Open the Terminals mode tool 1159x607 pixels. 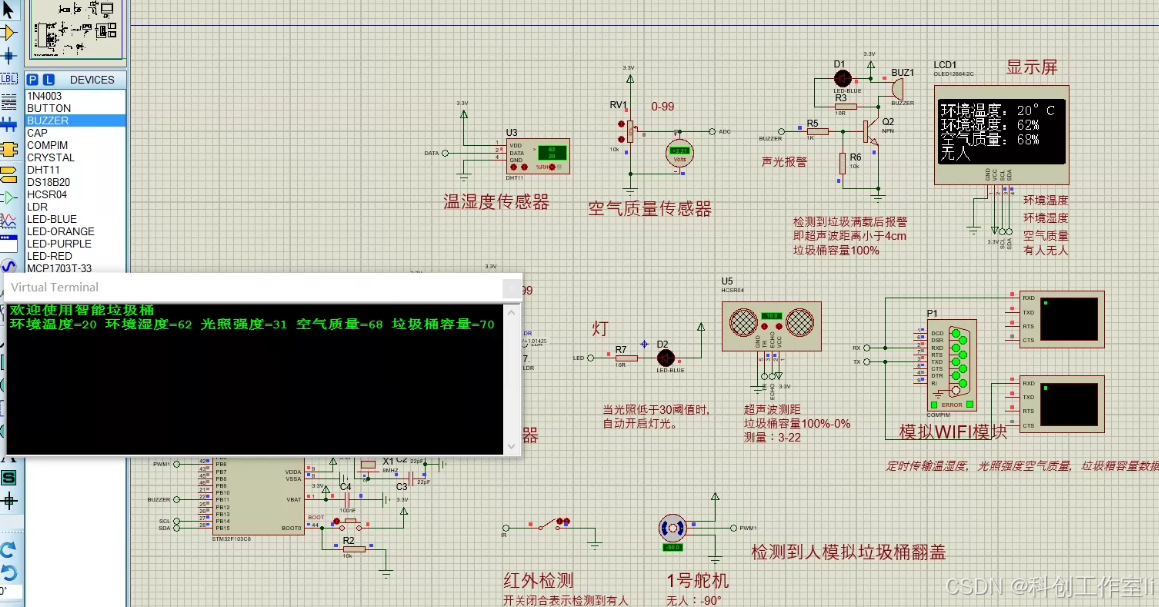tap(8, 174)
